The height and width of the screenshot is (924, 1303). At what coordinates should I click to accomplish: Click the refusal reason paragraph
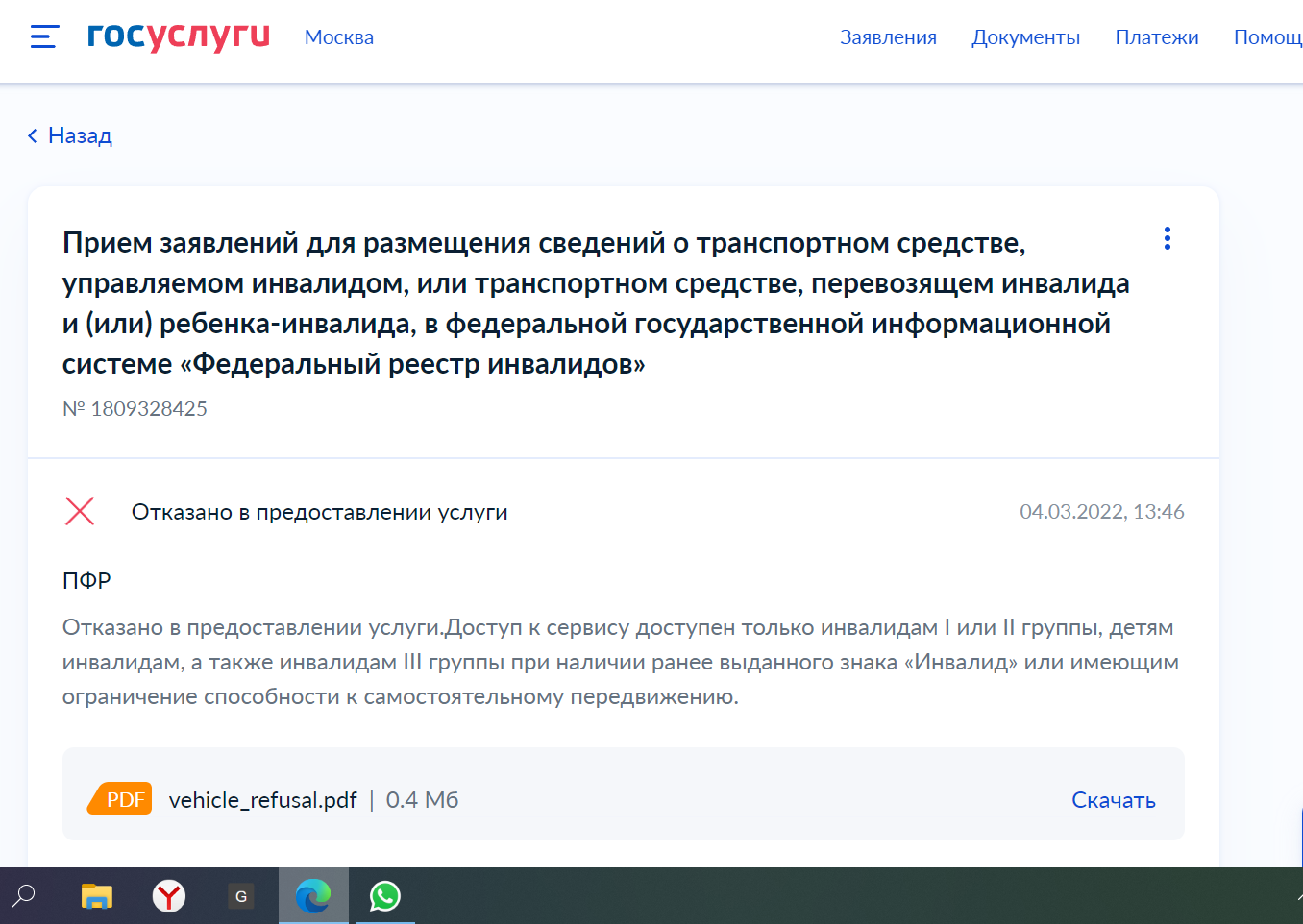[x=621, y=662]
